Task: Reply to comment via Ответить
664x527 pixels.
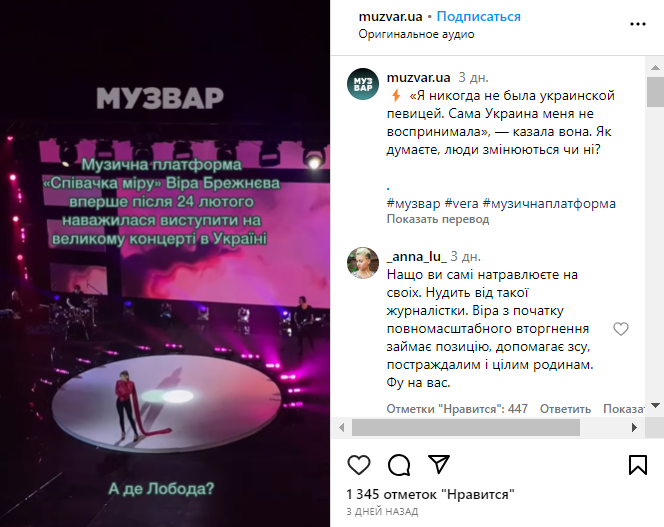Action: click(x=565, y=409)
